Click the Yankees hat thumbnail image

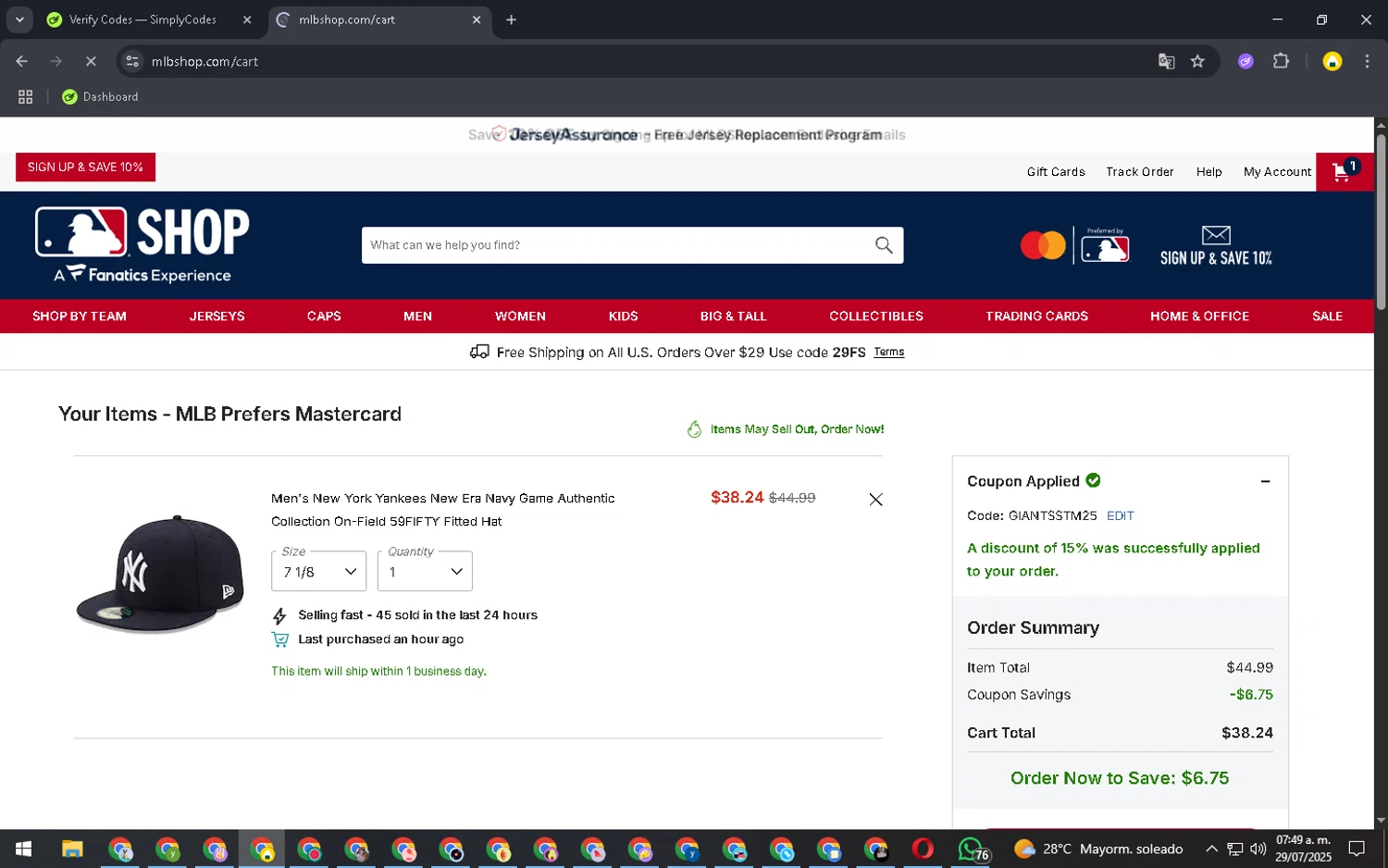159,574
